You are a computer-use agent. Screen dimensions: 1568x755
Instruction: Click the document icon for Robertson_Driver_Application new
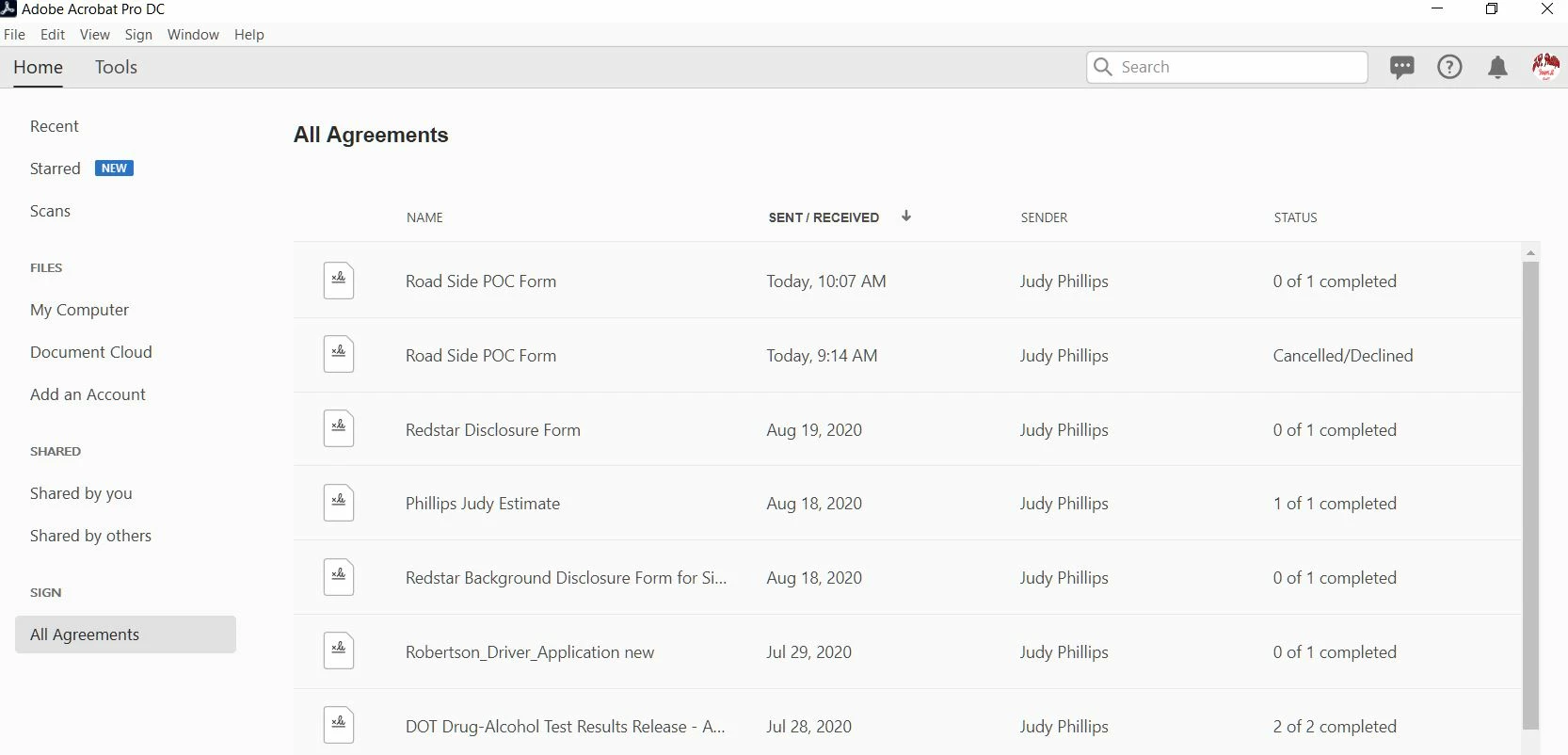339,651
